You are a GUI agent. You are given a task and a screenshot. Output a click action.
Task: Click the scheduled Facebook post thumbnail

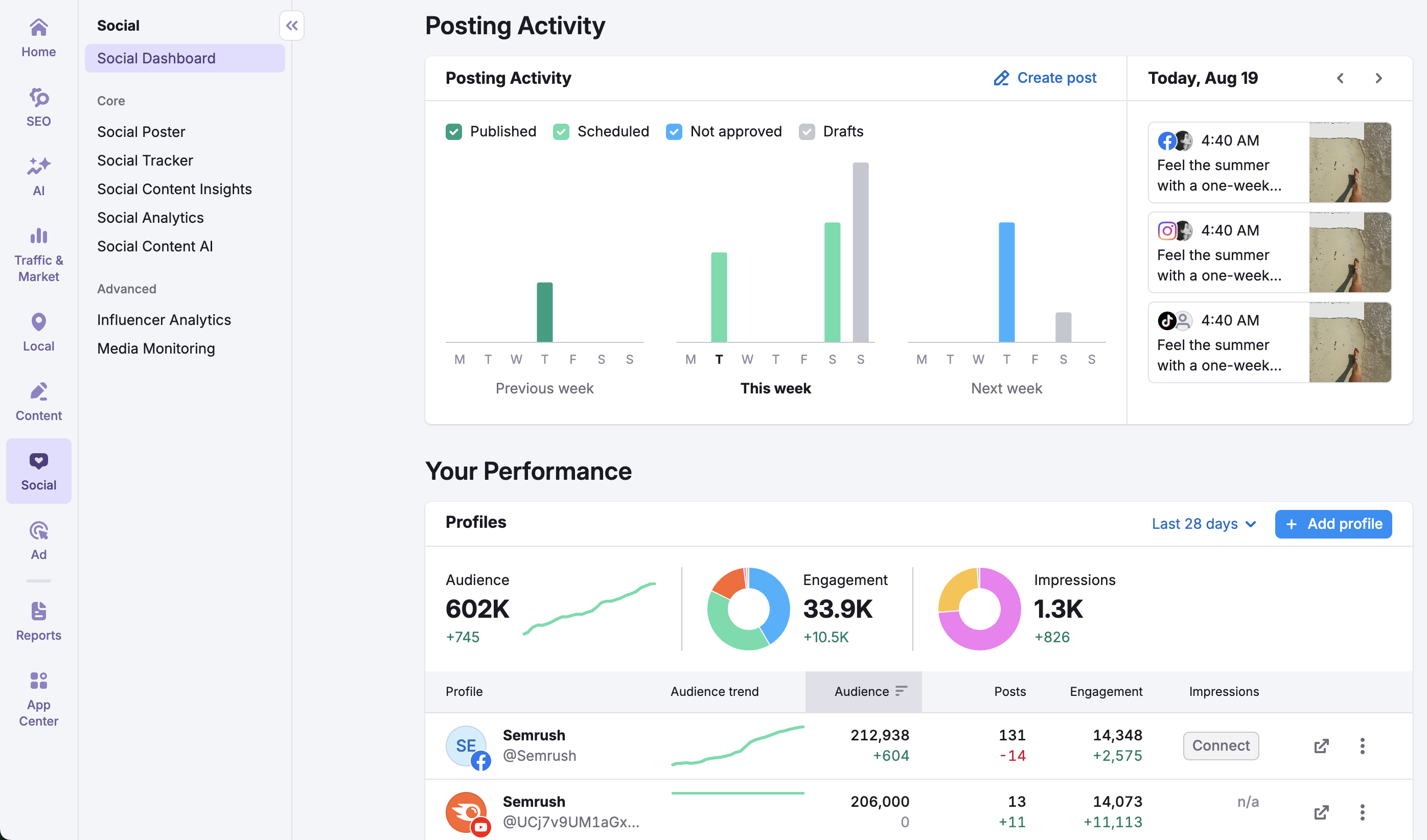point(1350,162)
